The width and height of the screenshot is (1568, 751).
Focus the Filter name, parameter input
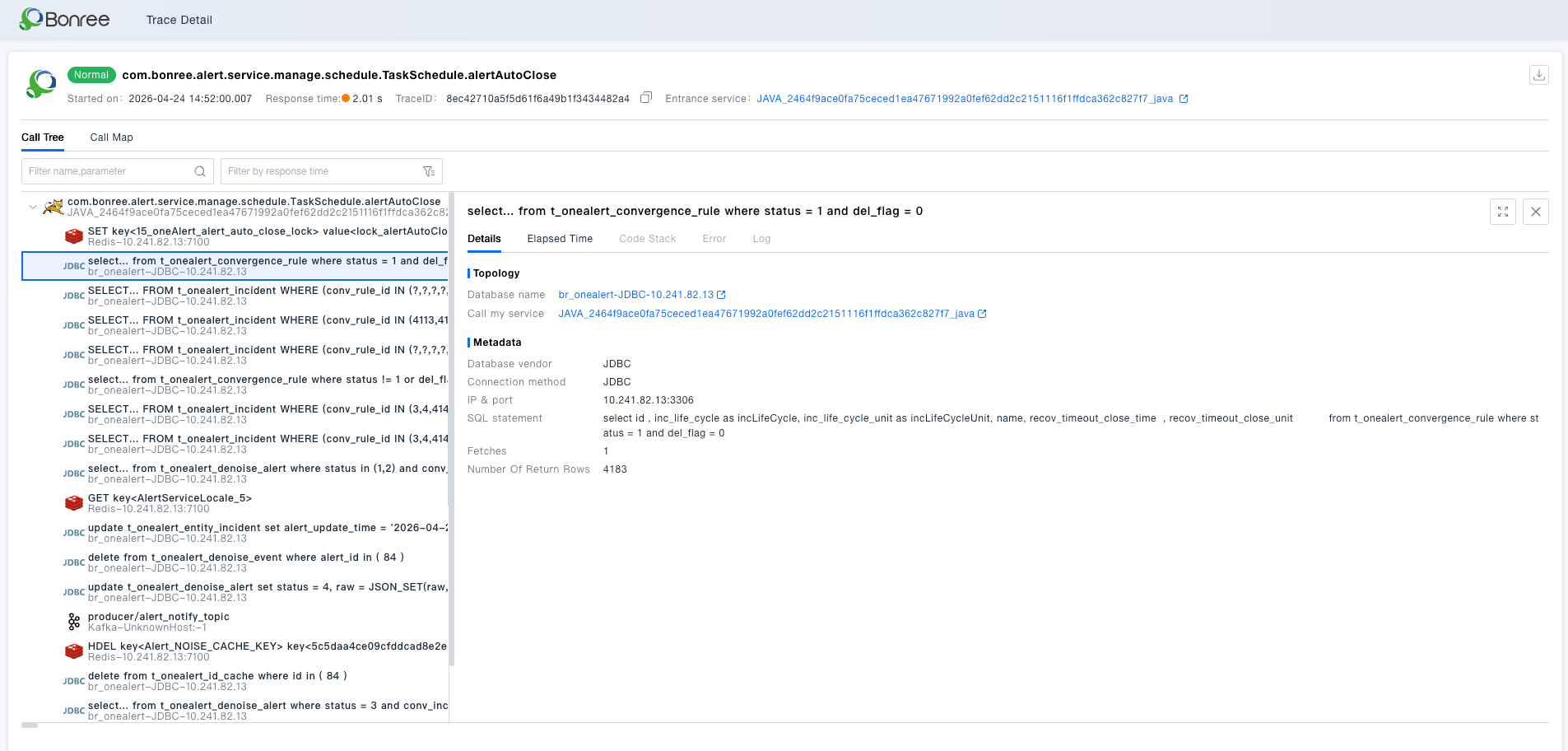coord(118,171)
